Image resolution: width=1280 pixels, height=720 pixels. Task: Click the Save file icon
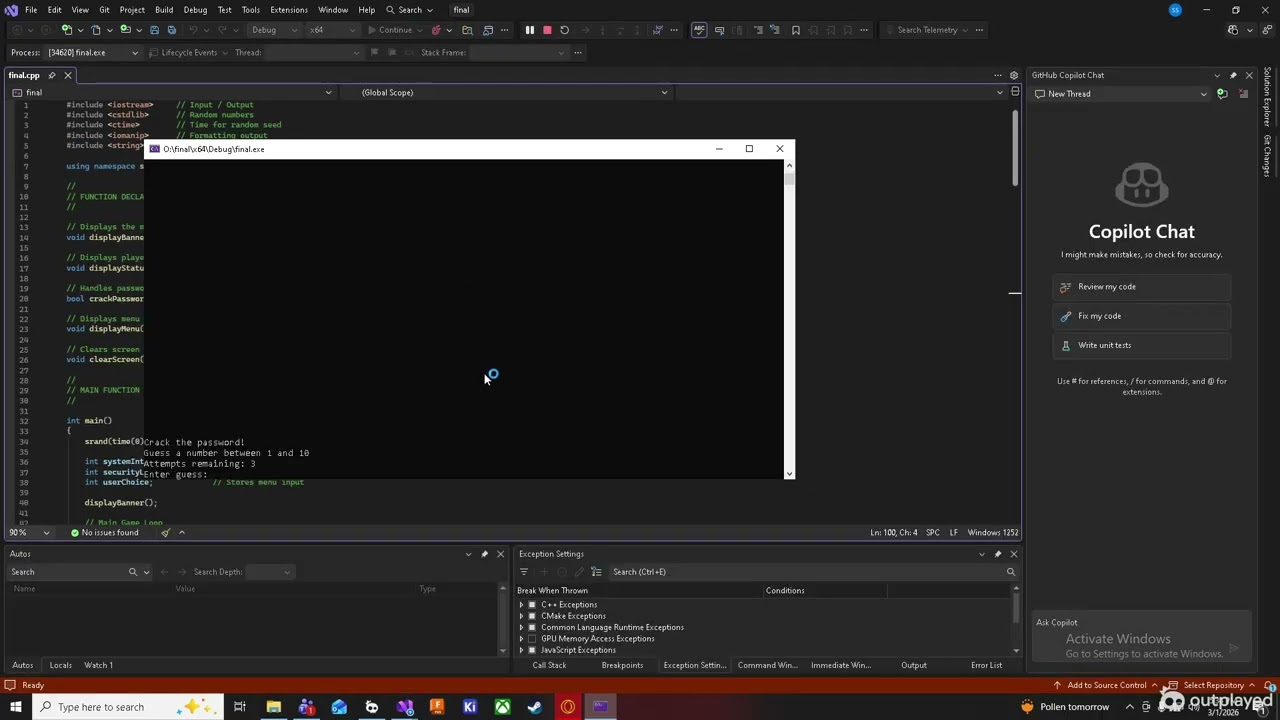[x=154, y=30]
